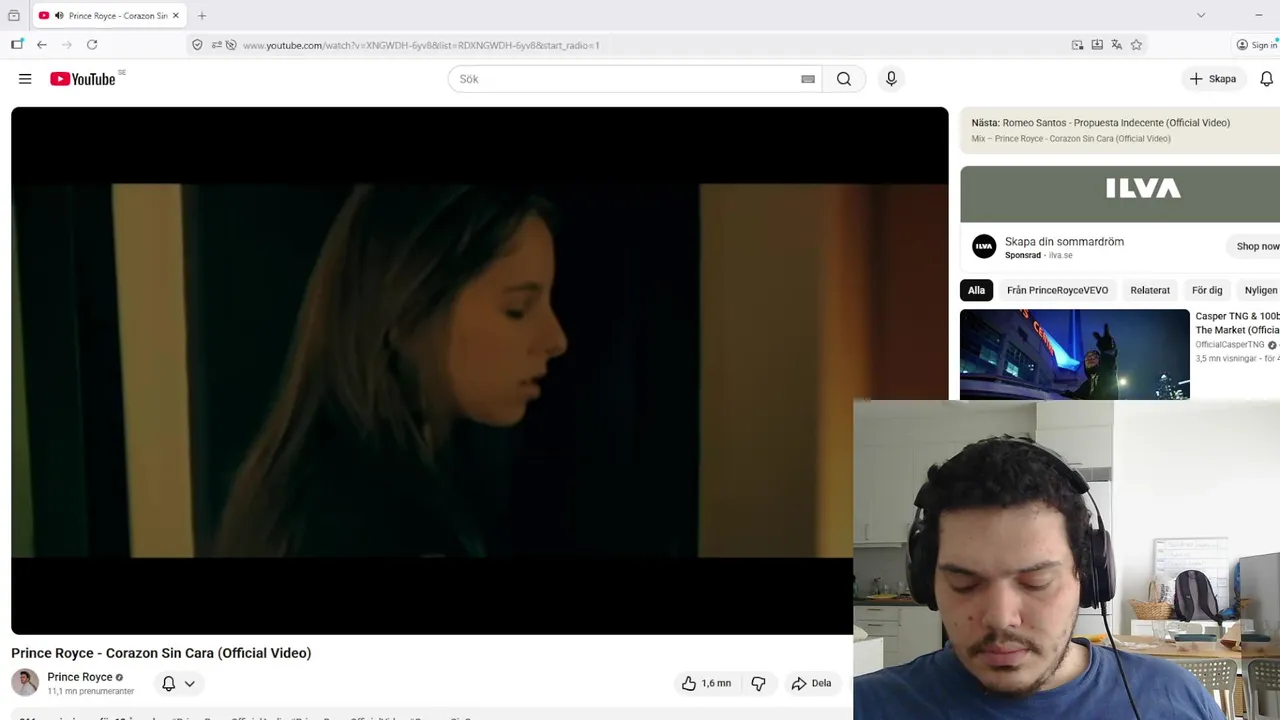Screen dimensions: 1280x720
Task: Translate this page icon
Action: [x=1117, y=45]
